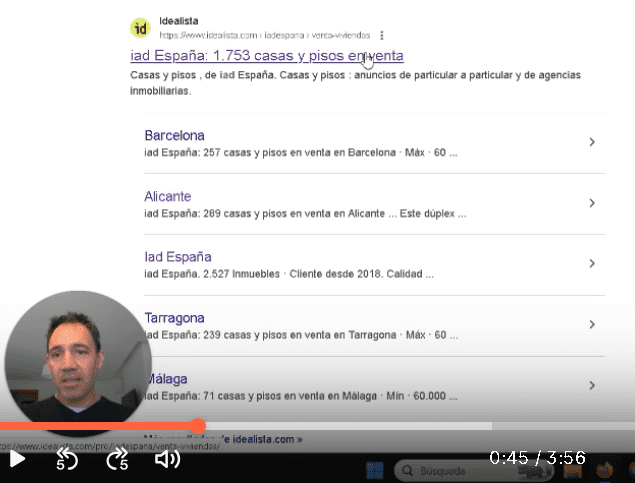Expand the Tarragona sitelink chevron
The height and width of the screenshot is (483, 635).
click(x=592, y=325)
